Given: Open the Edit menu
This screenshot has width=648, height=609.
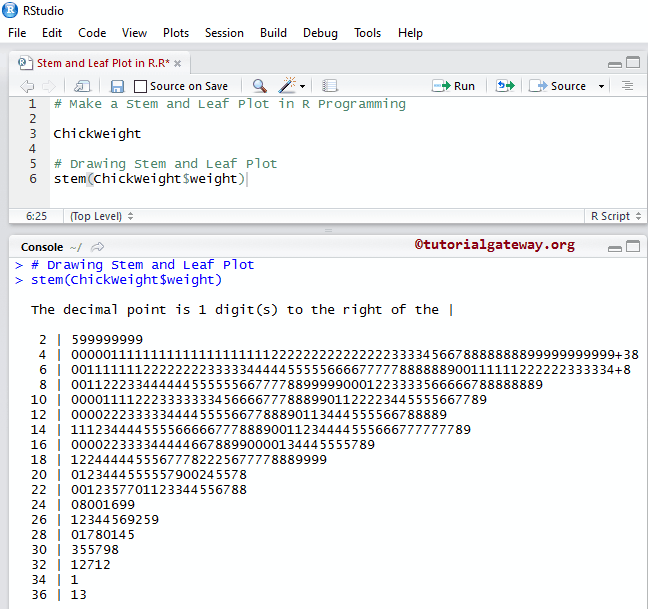Looking at the screenshot, I should point(52,33).
